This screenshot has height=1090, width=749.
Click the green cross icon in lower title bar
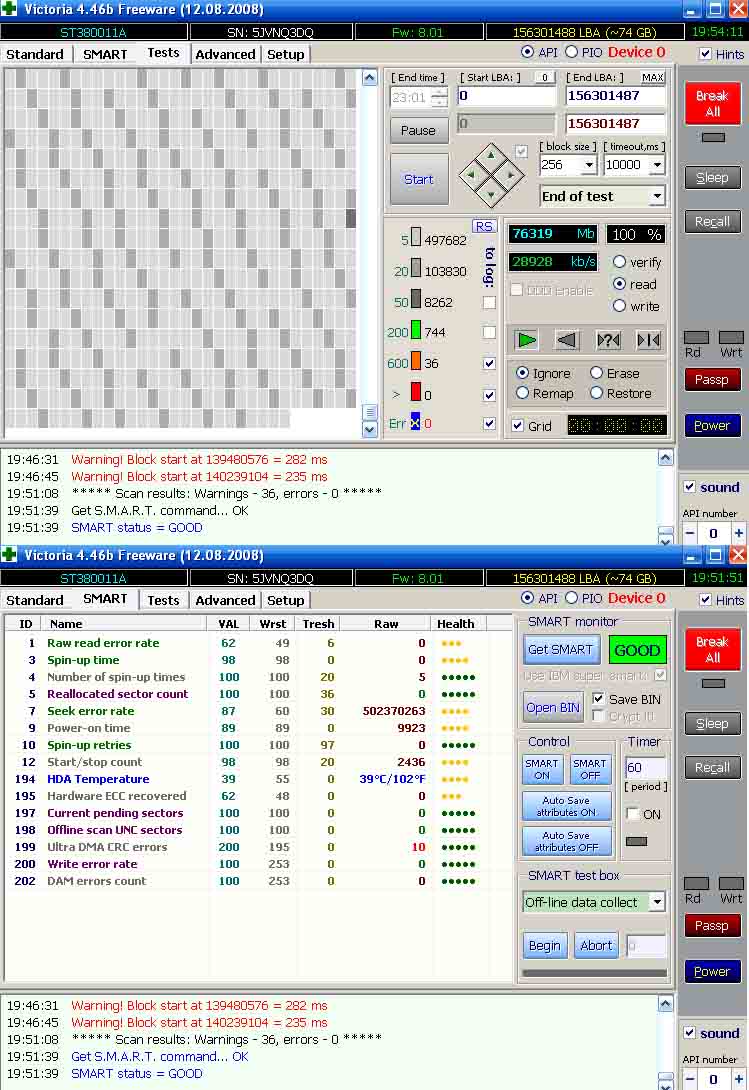[9, 555]
